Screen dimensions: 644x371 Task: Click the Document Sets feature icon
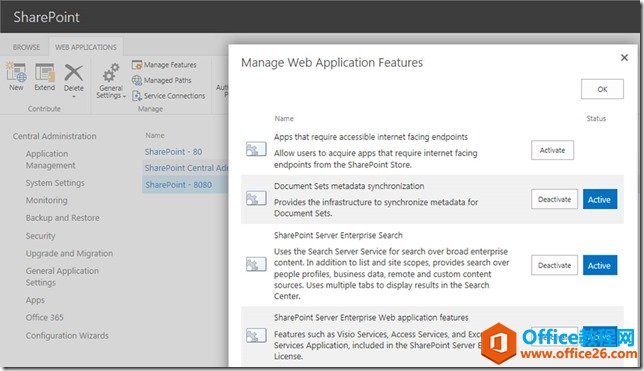pos(256,199)
